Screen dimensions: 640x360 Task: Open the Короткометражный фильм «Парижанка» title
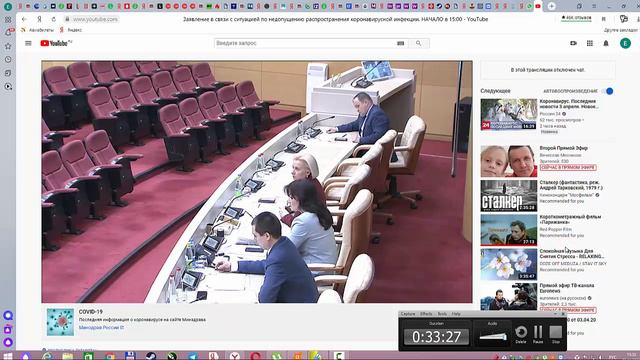[x=570, y=220]
